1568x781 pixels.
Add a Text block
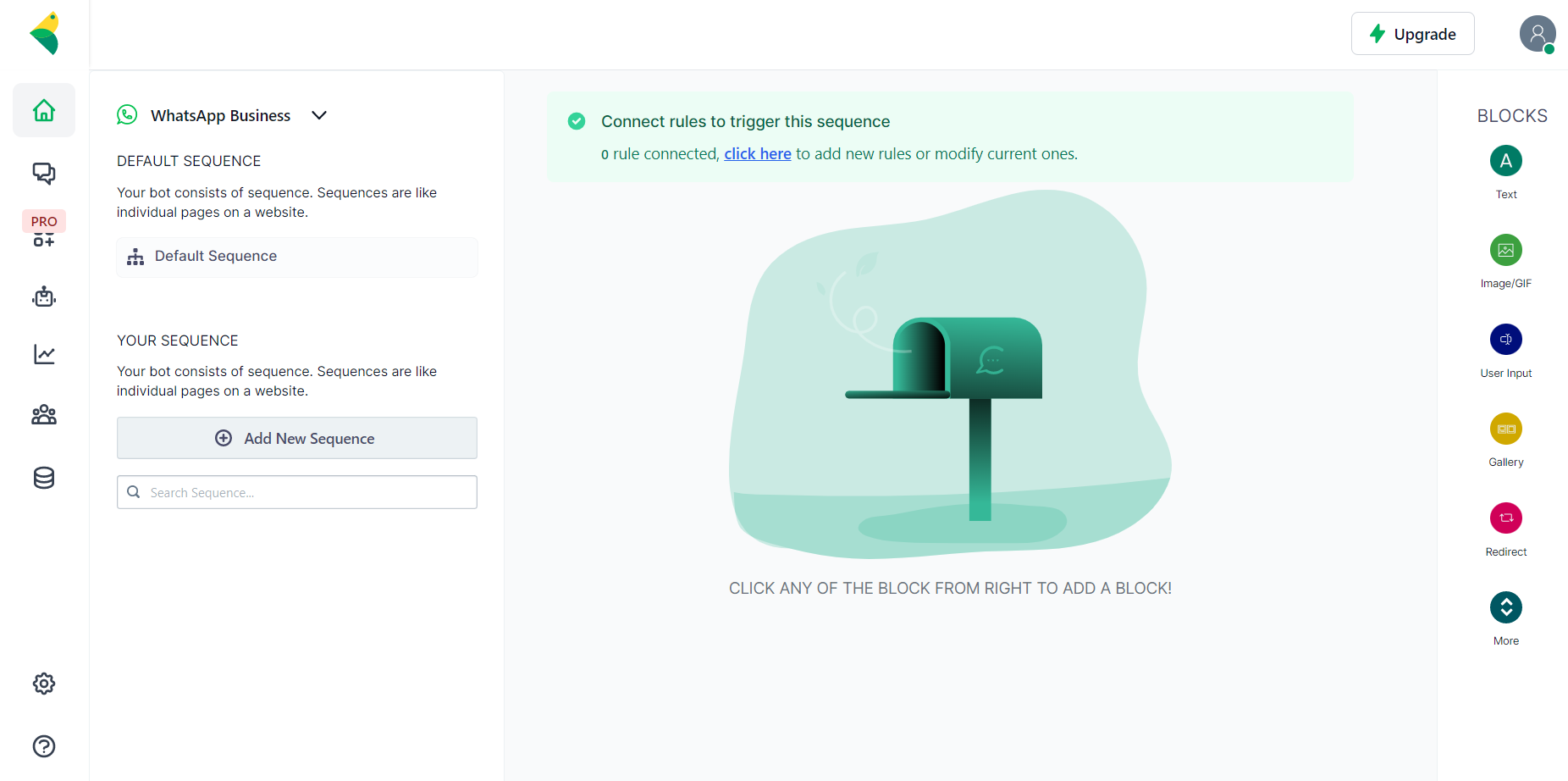tap(1505, 161)
